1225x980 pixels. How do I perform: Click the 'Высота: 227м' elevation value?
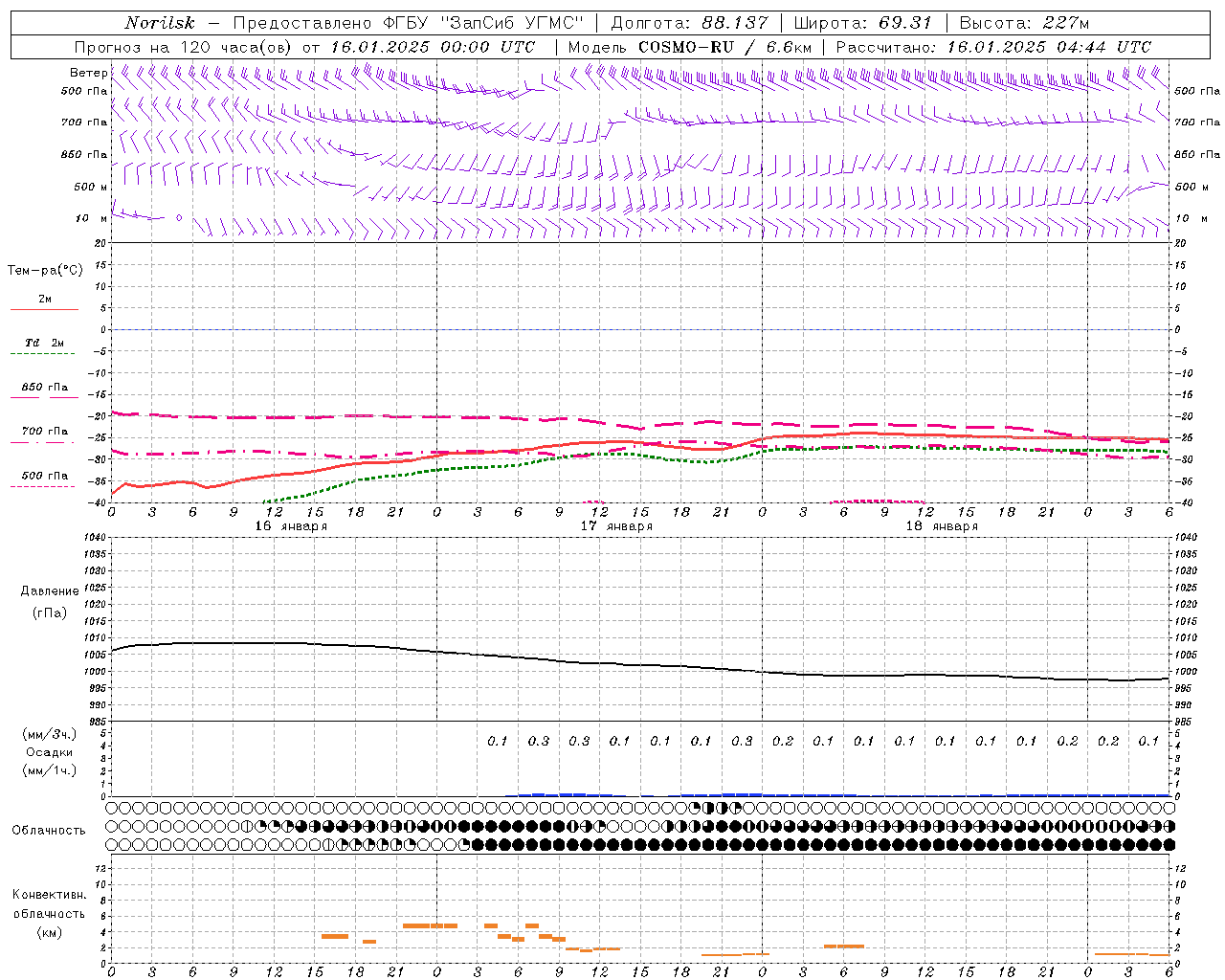[x=1024, y=23]
